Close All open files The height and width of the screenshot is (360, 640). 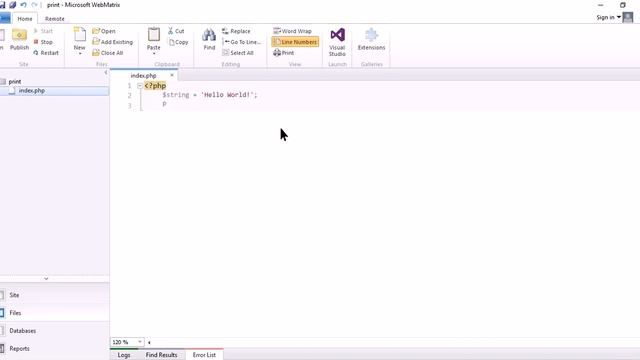tap(108, 53)
